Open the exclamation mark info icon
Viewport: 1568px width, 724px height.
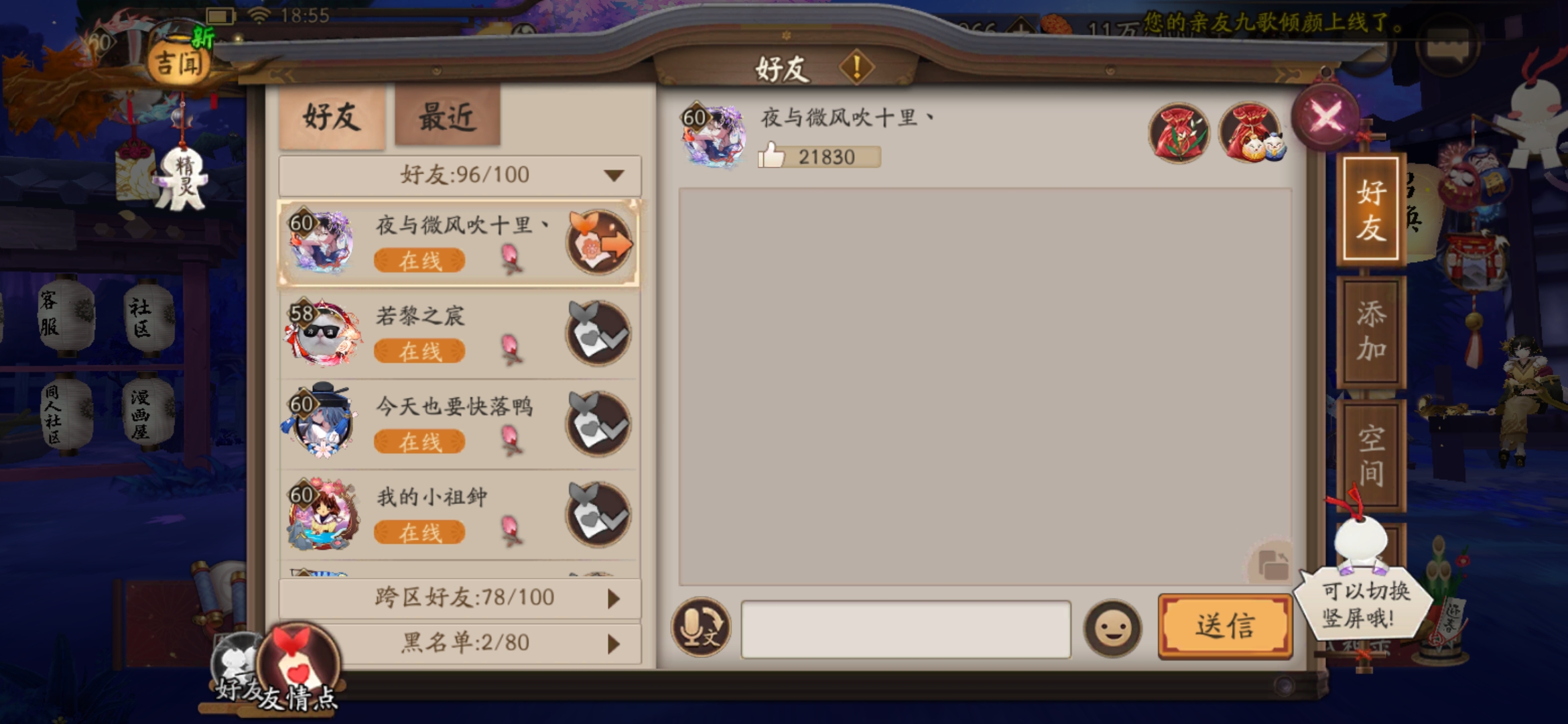(856, 67)
